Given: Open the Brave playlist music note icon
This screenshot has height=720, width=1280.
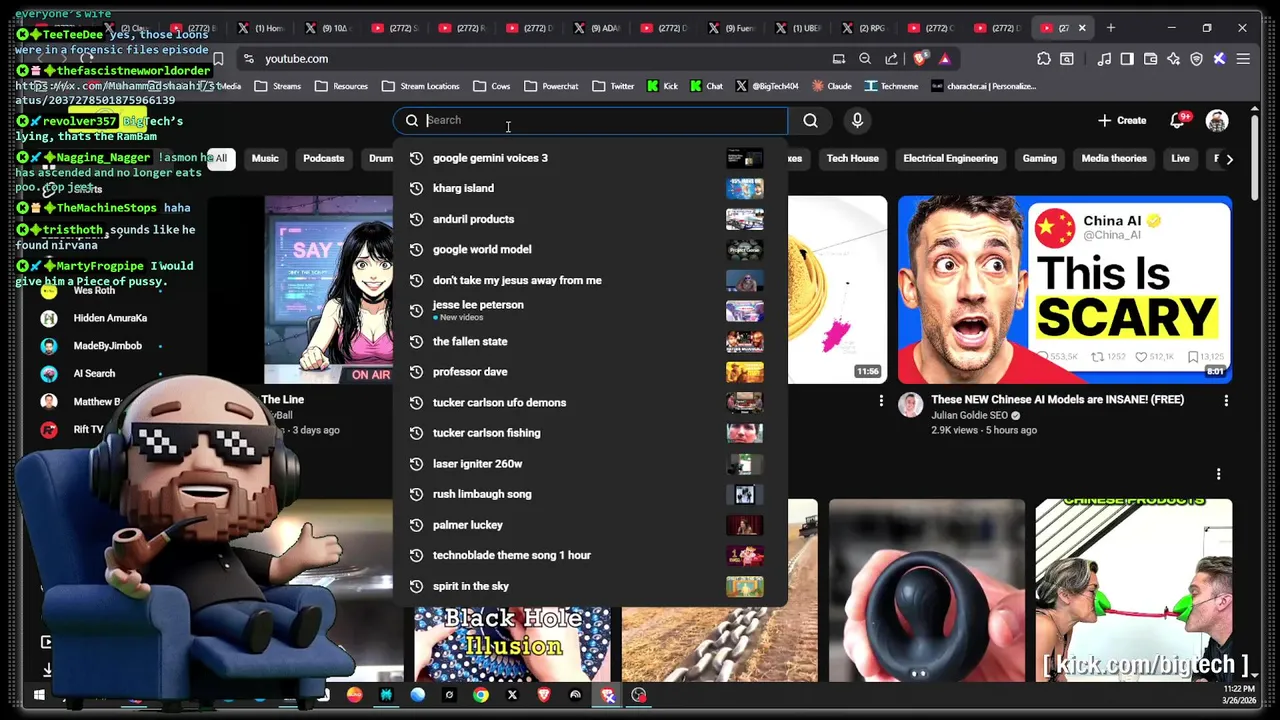Looking at the screenshot, I should point(1104,59).
